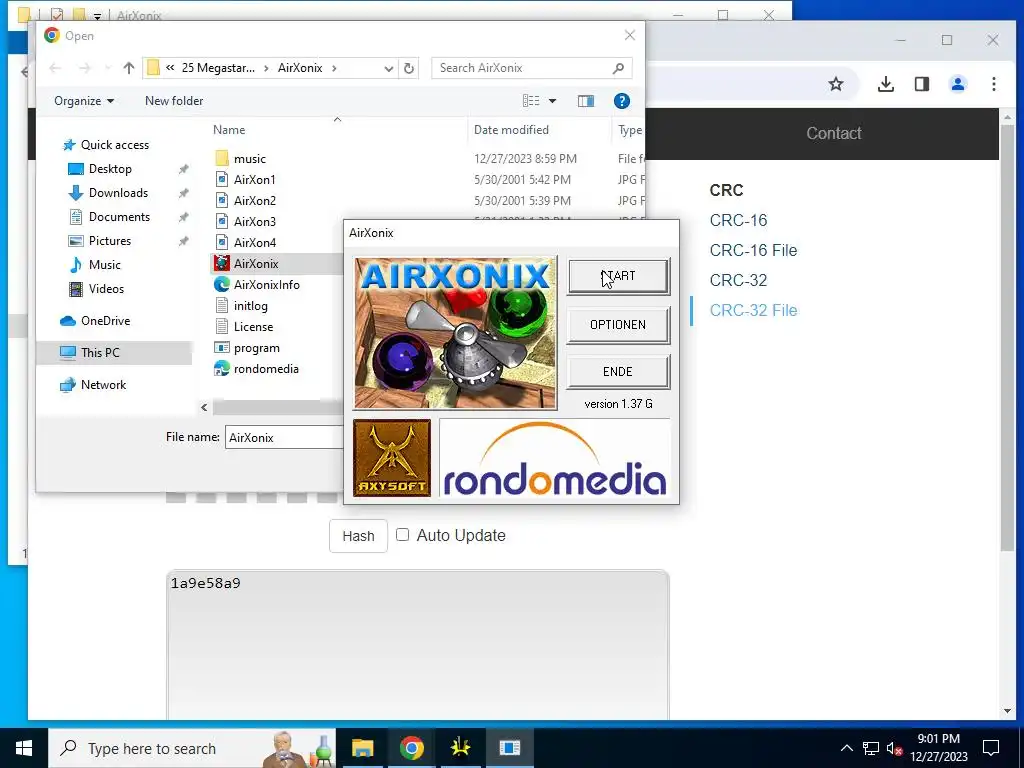The width and height of the screenshot is (1024, 768).
Task: Open File Explorer from taskbar
Action: click(362, 748)
